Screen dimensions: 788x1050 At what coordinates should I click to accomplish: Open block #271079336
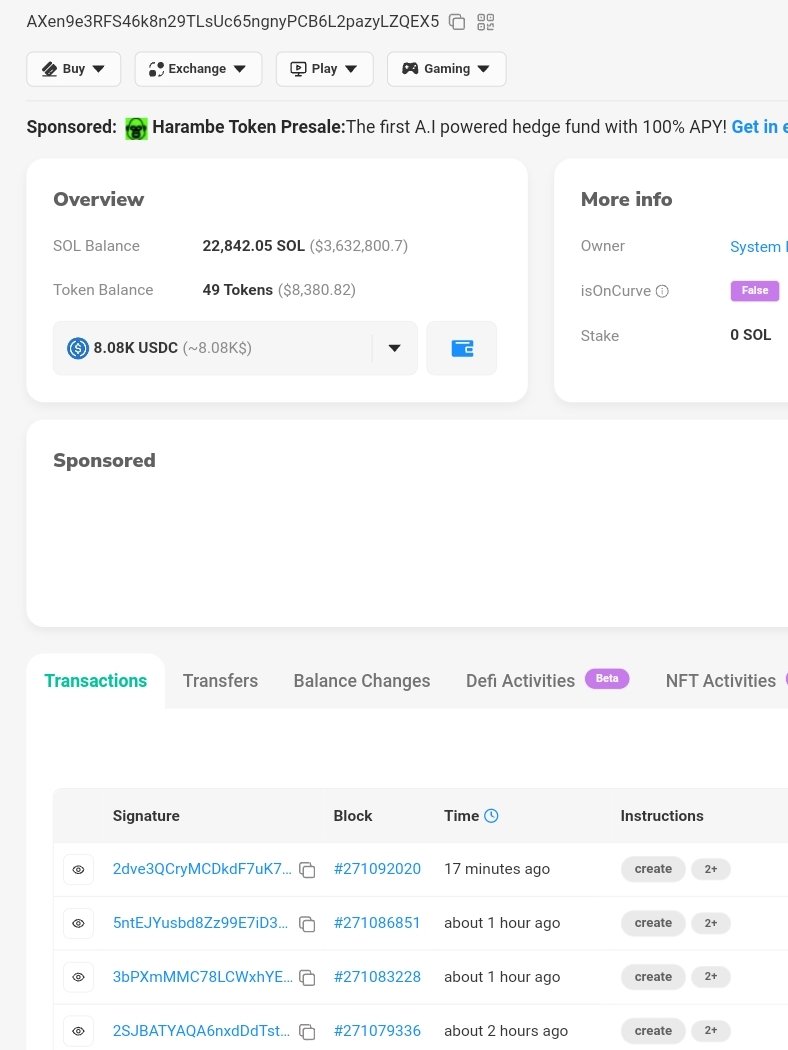[x=377, y=1031]
